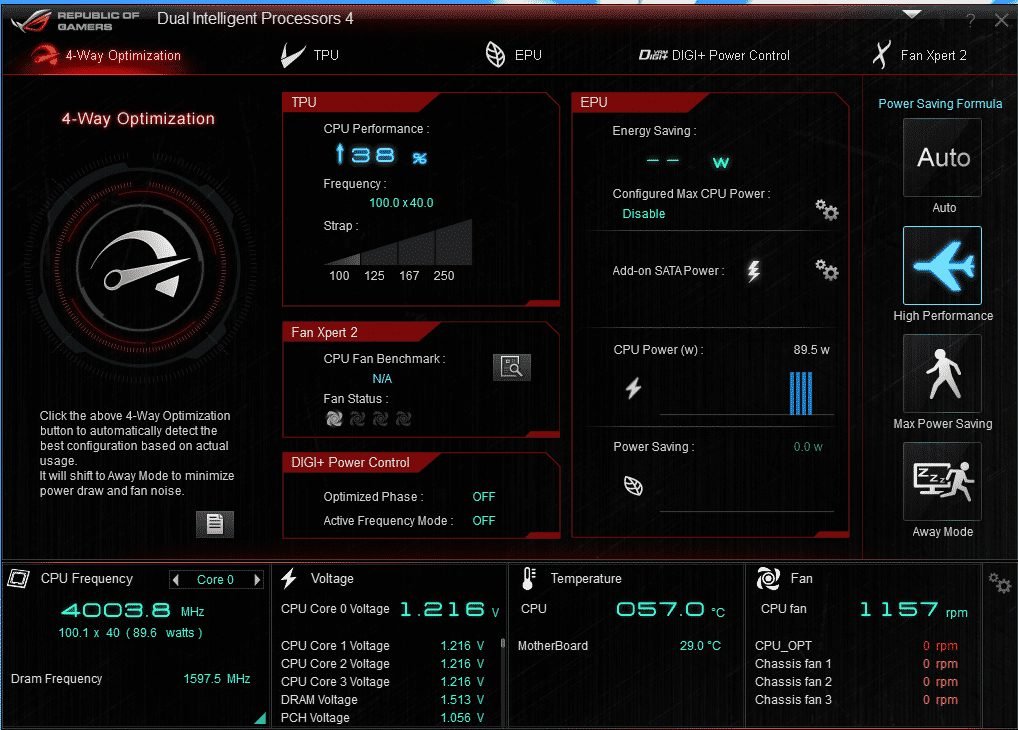
Task: Click the CPU Power bar graph
Action: [801, 393]
